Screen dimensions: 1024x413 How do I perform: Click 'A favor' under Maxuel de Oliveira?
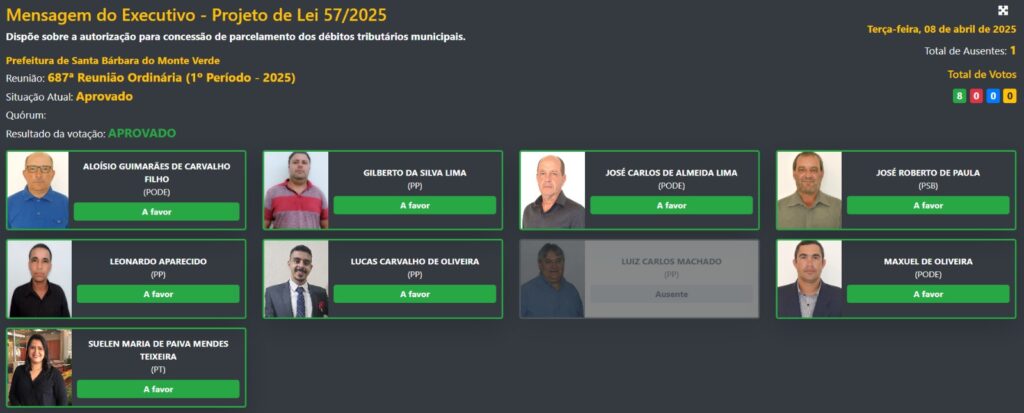coord(928,294)
